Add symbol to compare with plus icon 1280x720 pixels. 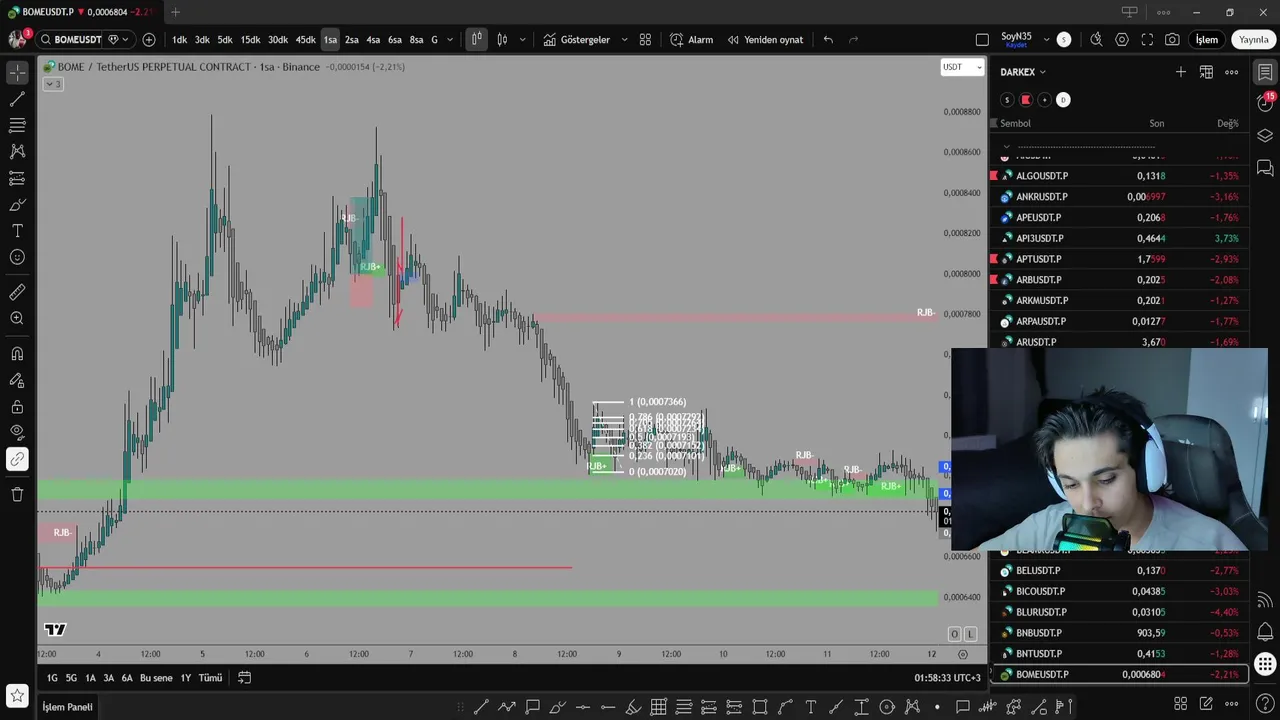tap(149, 40)
